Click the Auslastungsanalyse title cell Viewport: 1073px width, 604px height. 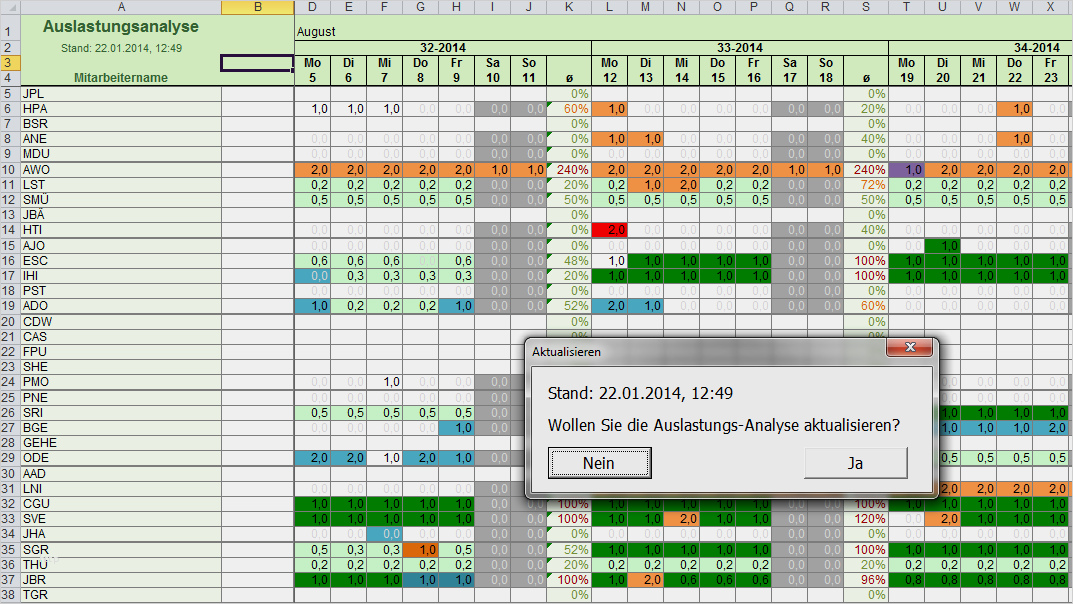pyautogui.click(x=120, y=27)
